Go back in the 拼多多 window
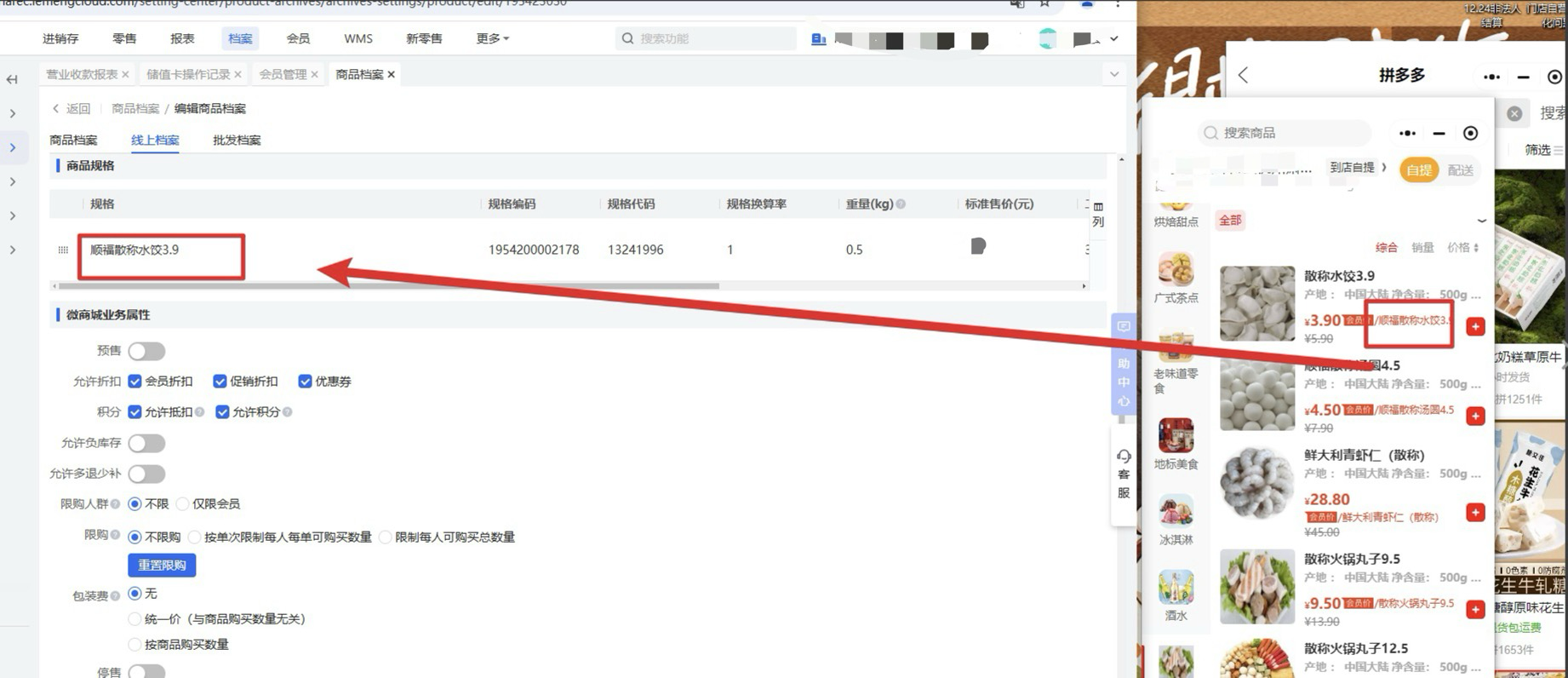The image size is (1568, 678). (x=1244, y=75)
